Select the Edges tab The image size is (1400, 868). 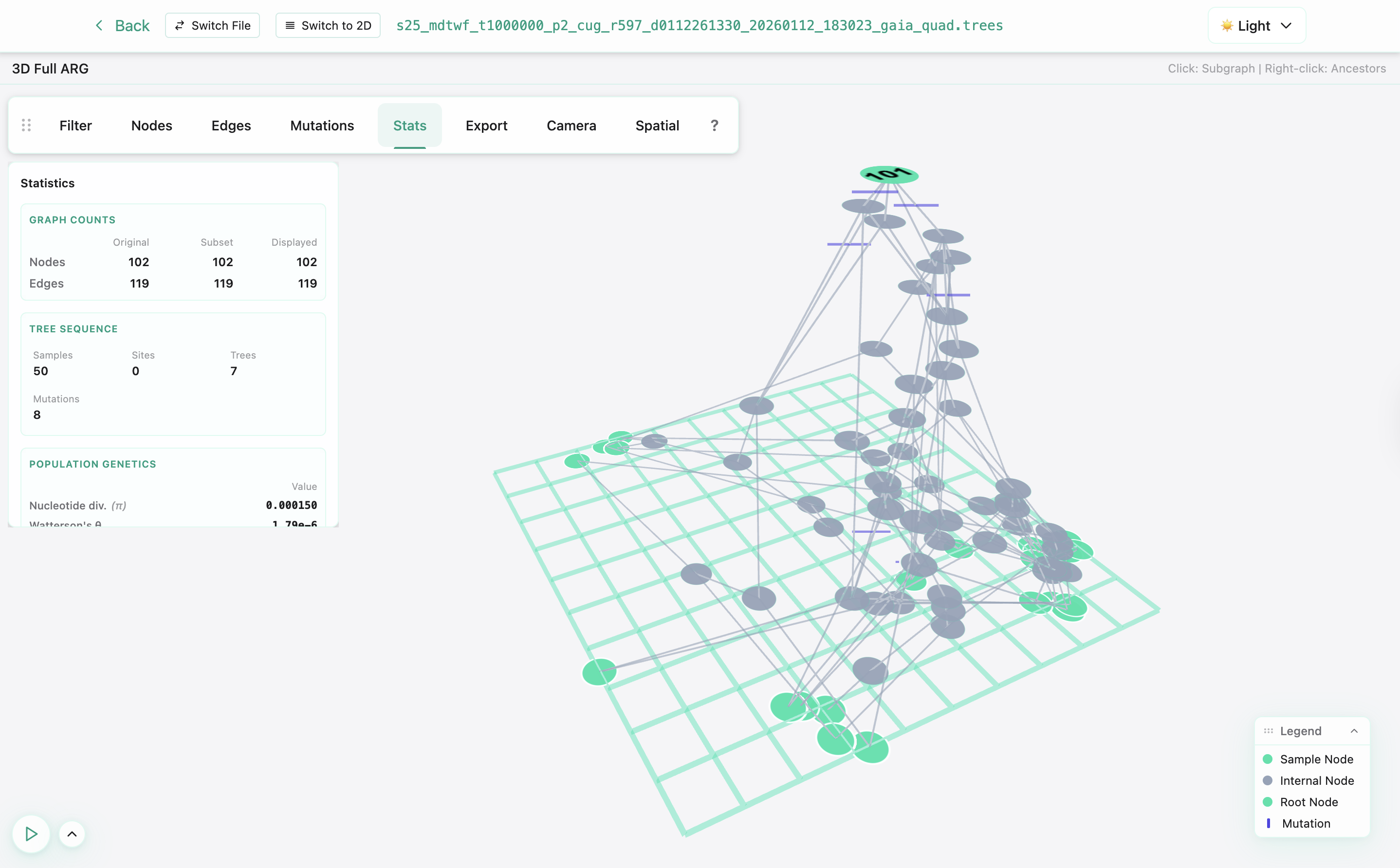click(x=231, y=125)
